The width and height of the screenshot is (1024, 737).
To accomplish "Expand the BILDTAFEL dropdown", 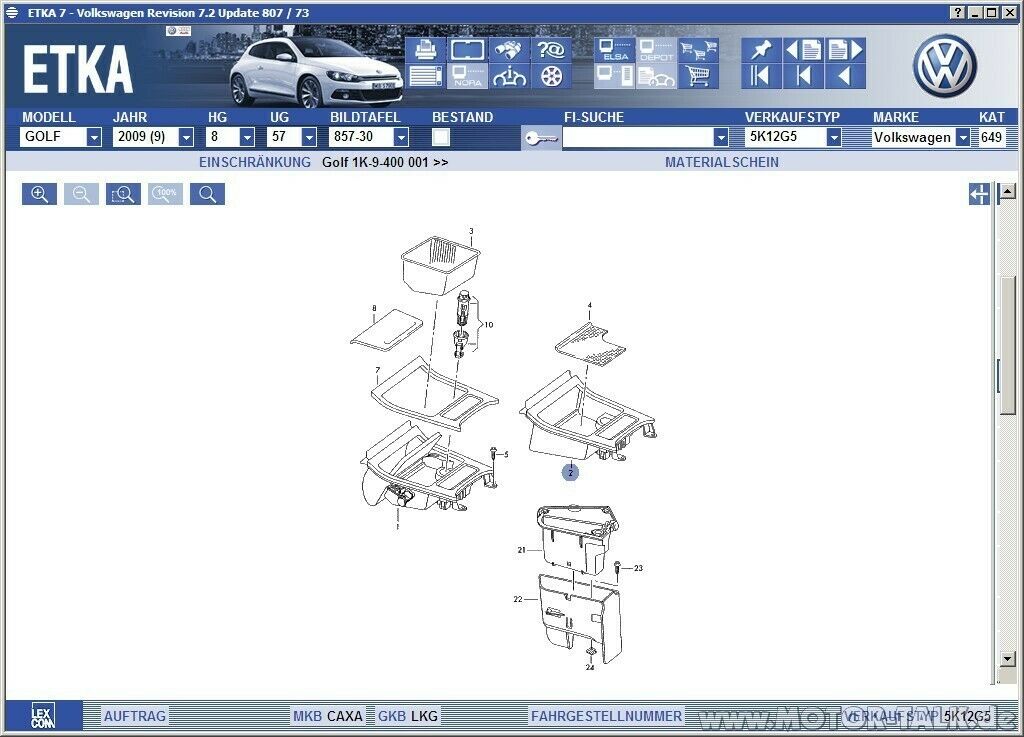I will [401, 137].
